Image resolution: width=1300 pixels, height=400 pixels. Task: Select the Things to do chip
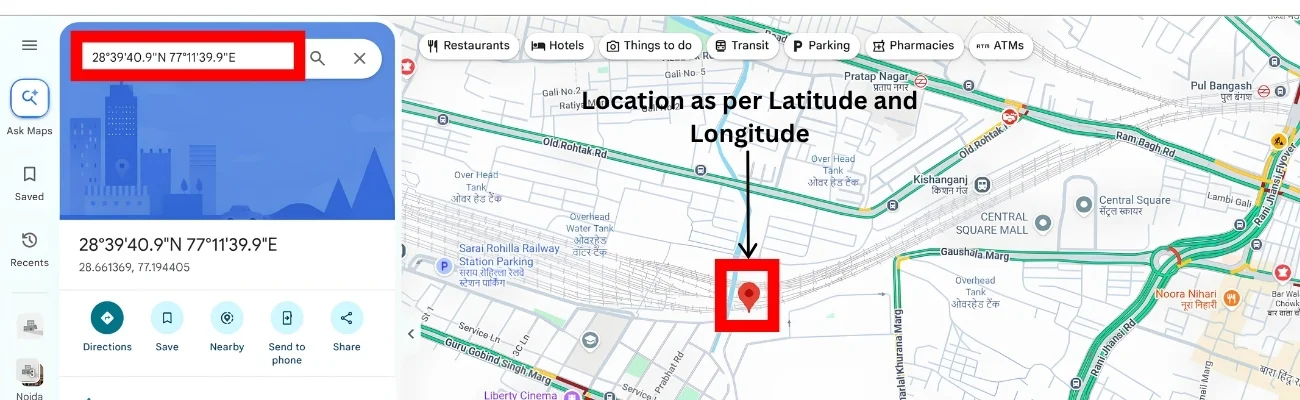pos(649,46)
